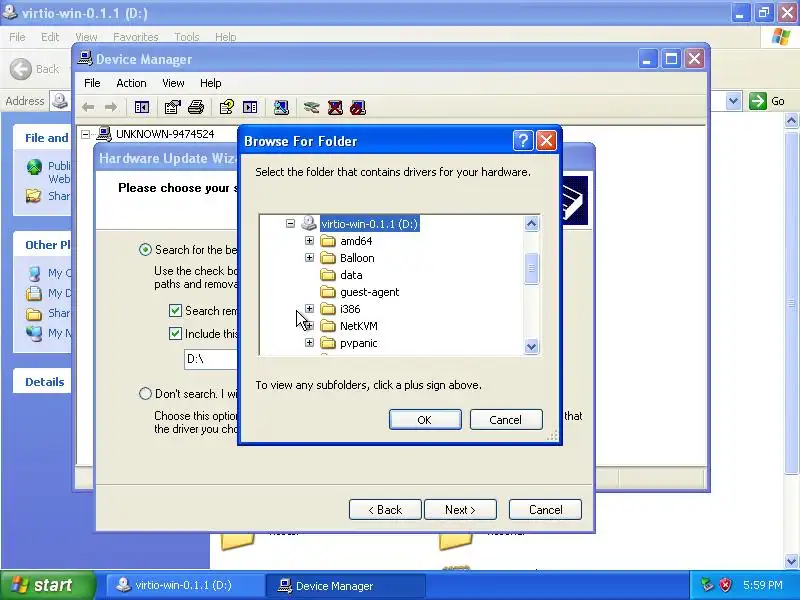The image size is (800, 600).
Task: Click folder tree scrollbar thumb
Action: [531, 268]
